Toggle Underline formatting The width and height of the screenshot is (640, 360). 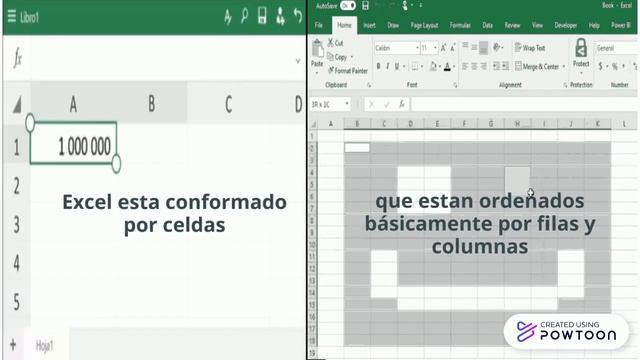click(397, 66)
